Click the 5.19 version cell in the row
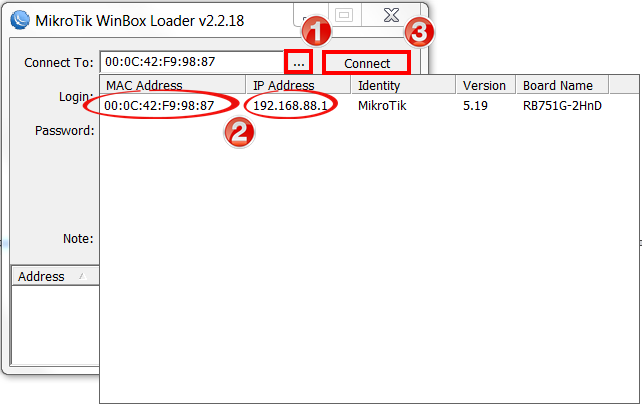Viewport: 642px width, 406px height. [475, 106]
